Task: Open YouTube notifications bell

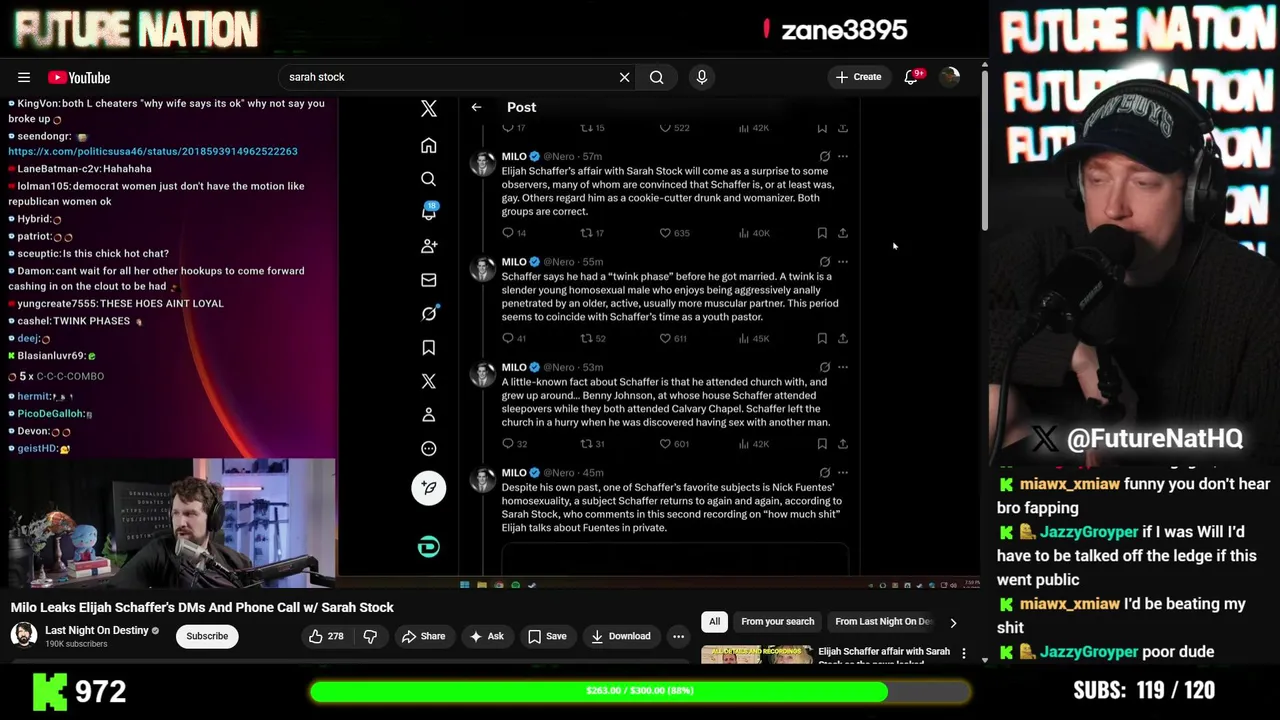Action: [x=911, y=77]
